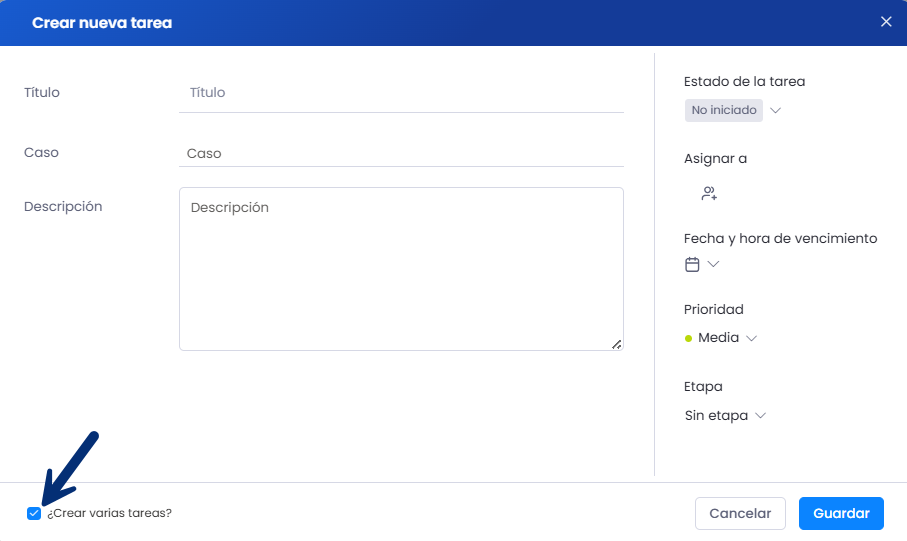Expand the No iniciado status chevron
This screenshot has width=907, height=541.
[x=776, y=111]
